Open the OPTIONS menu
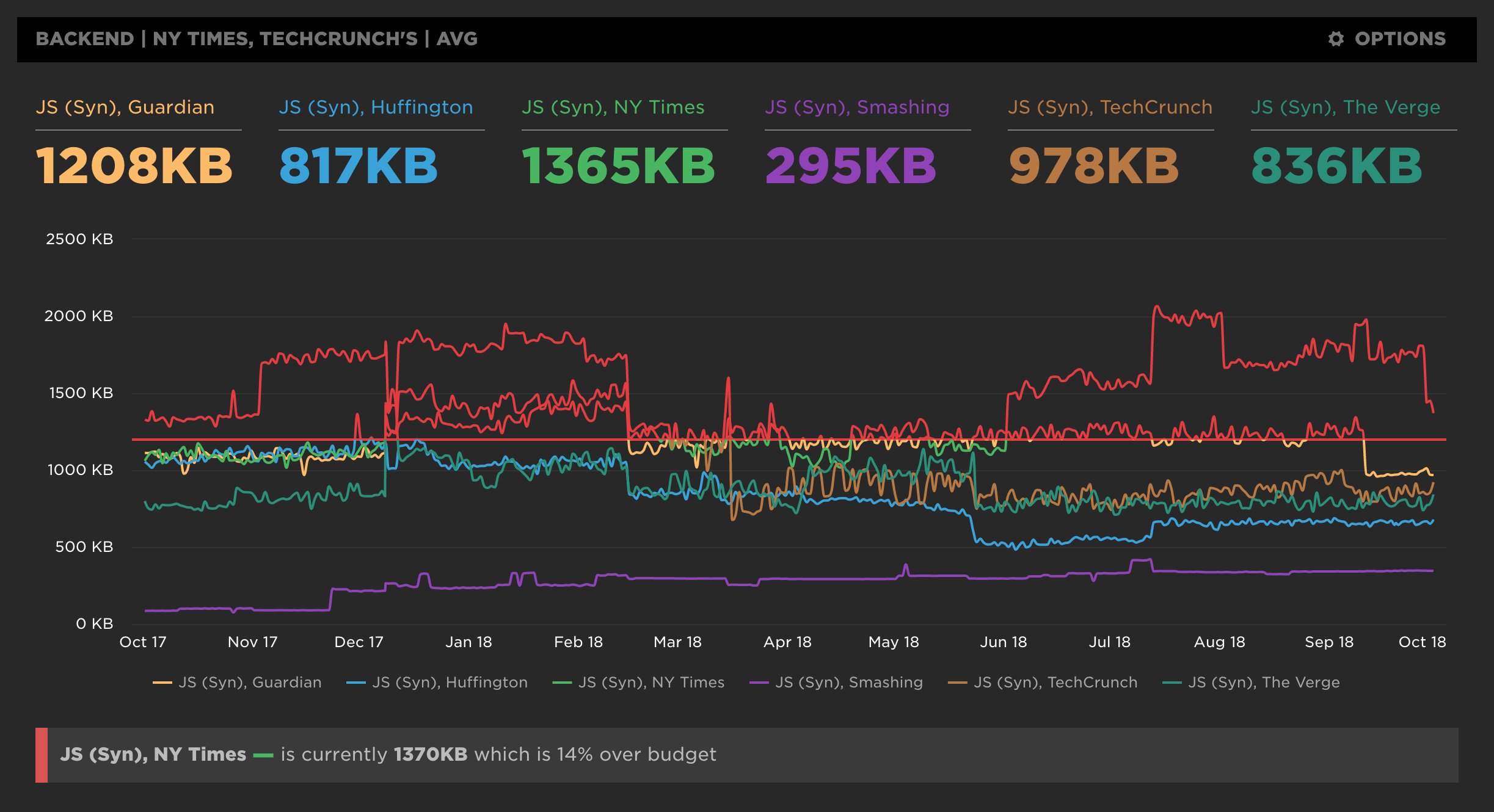The image size is (1494, 812). (1399, 39)
